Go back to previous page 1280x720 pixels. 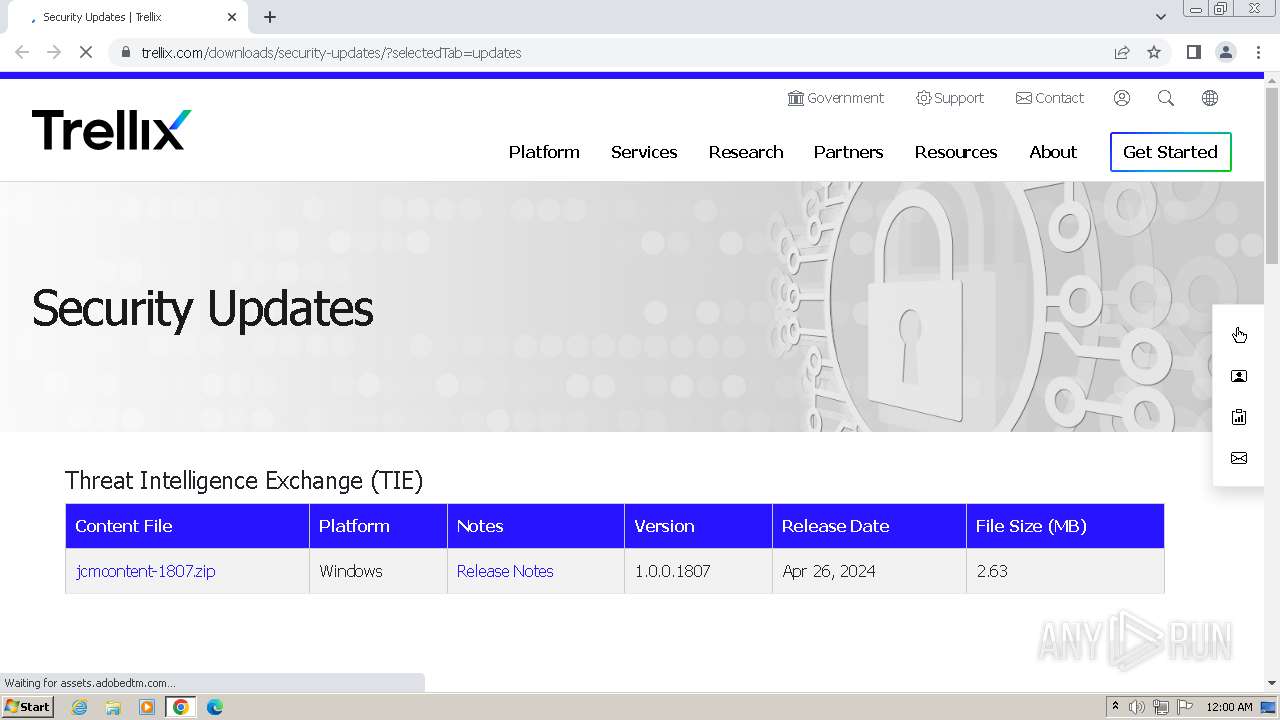tap(22, 52)
